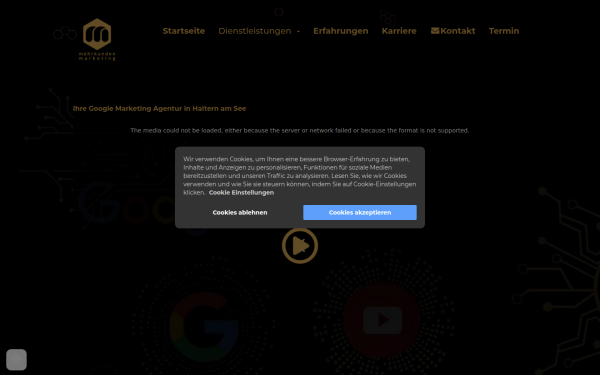
Task: Open the Termin menu link
Action: coord(504,31)
